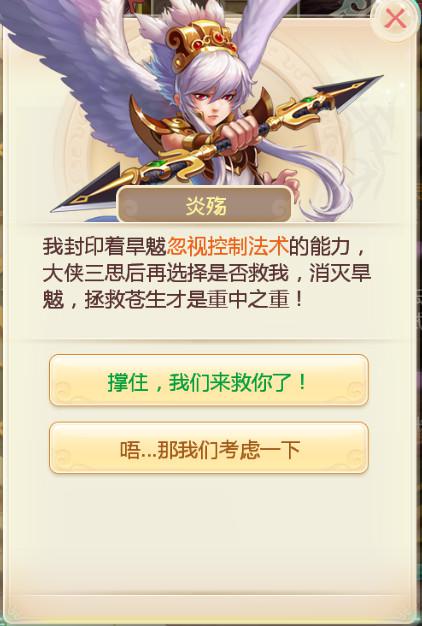The width and height of the screenshot is (422, 626).
Task: Select "唔...那我们考虑一下" option
Action: (x=209, y=448)
